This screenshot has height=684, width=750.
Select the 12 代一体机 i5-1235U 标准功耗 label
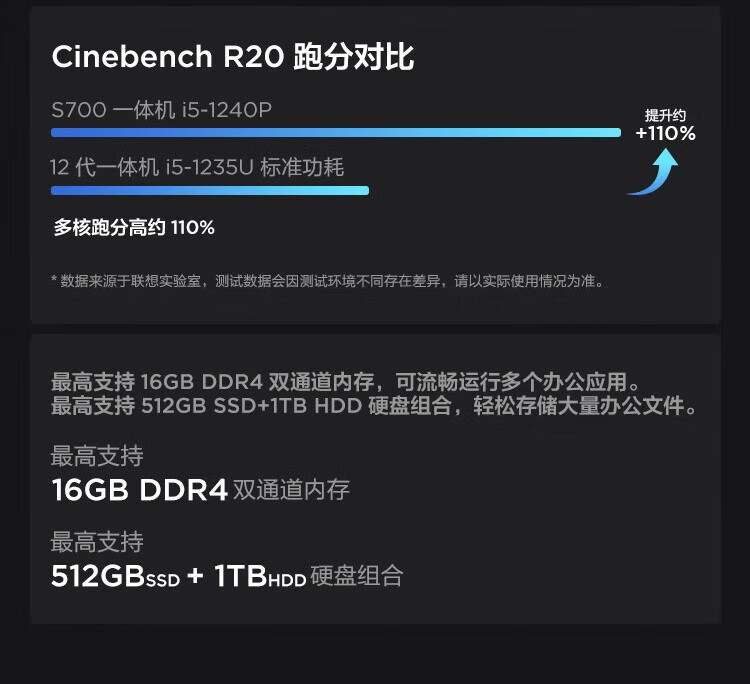point(197,167)
